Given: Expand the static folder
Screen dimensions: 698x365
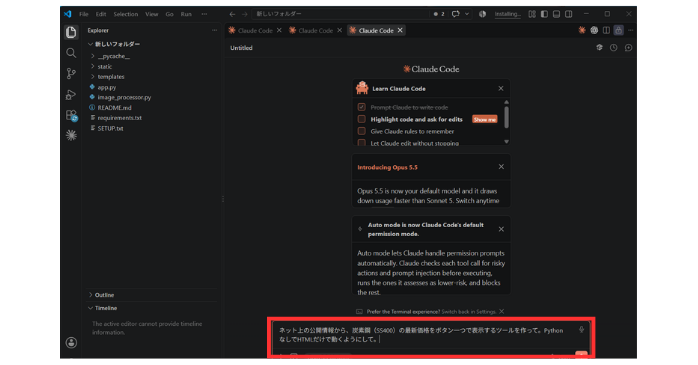Looking at the screenshot, I should coord(93,66).
